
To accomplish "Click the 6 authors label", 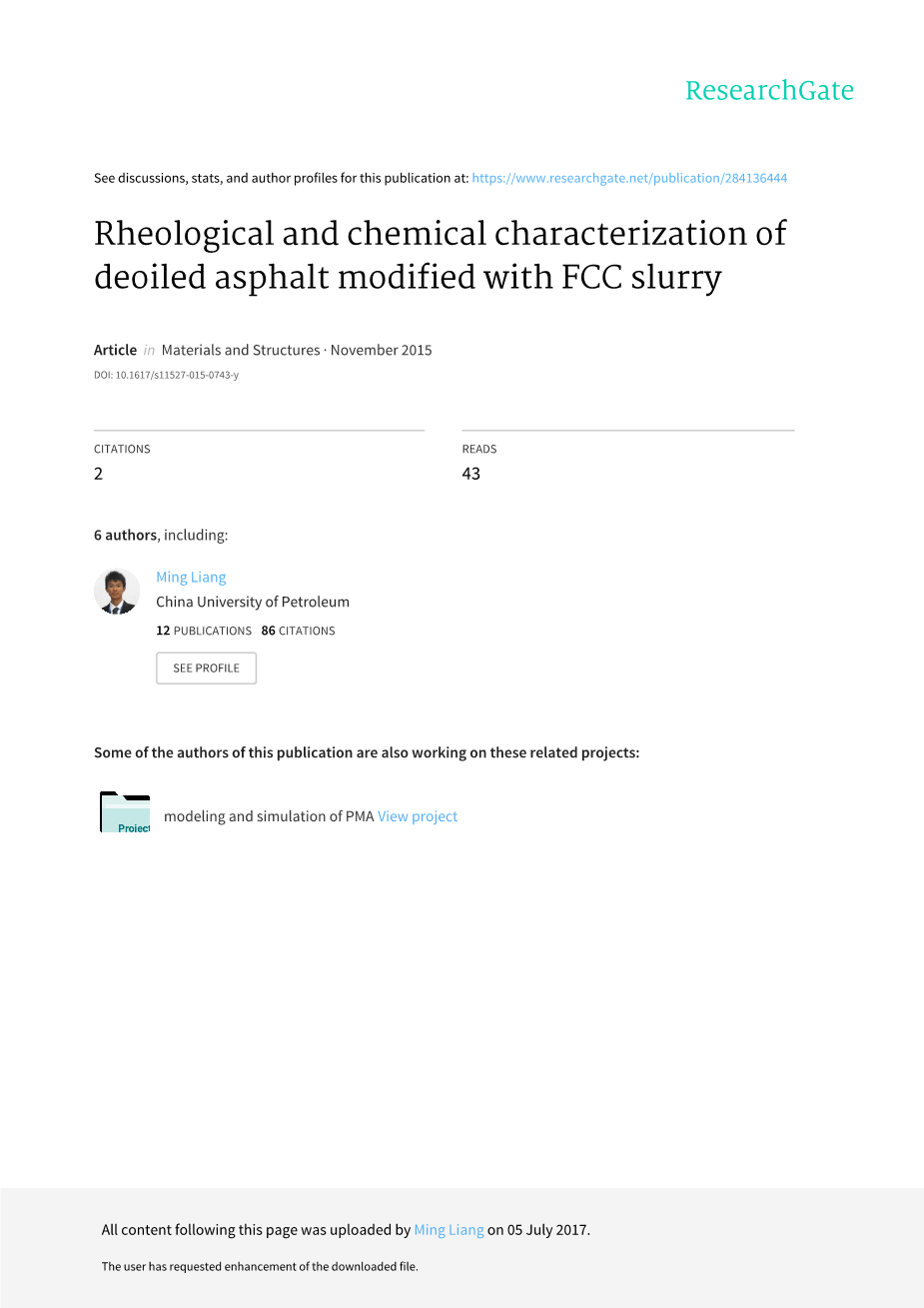I will click(125, 535).
